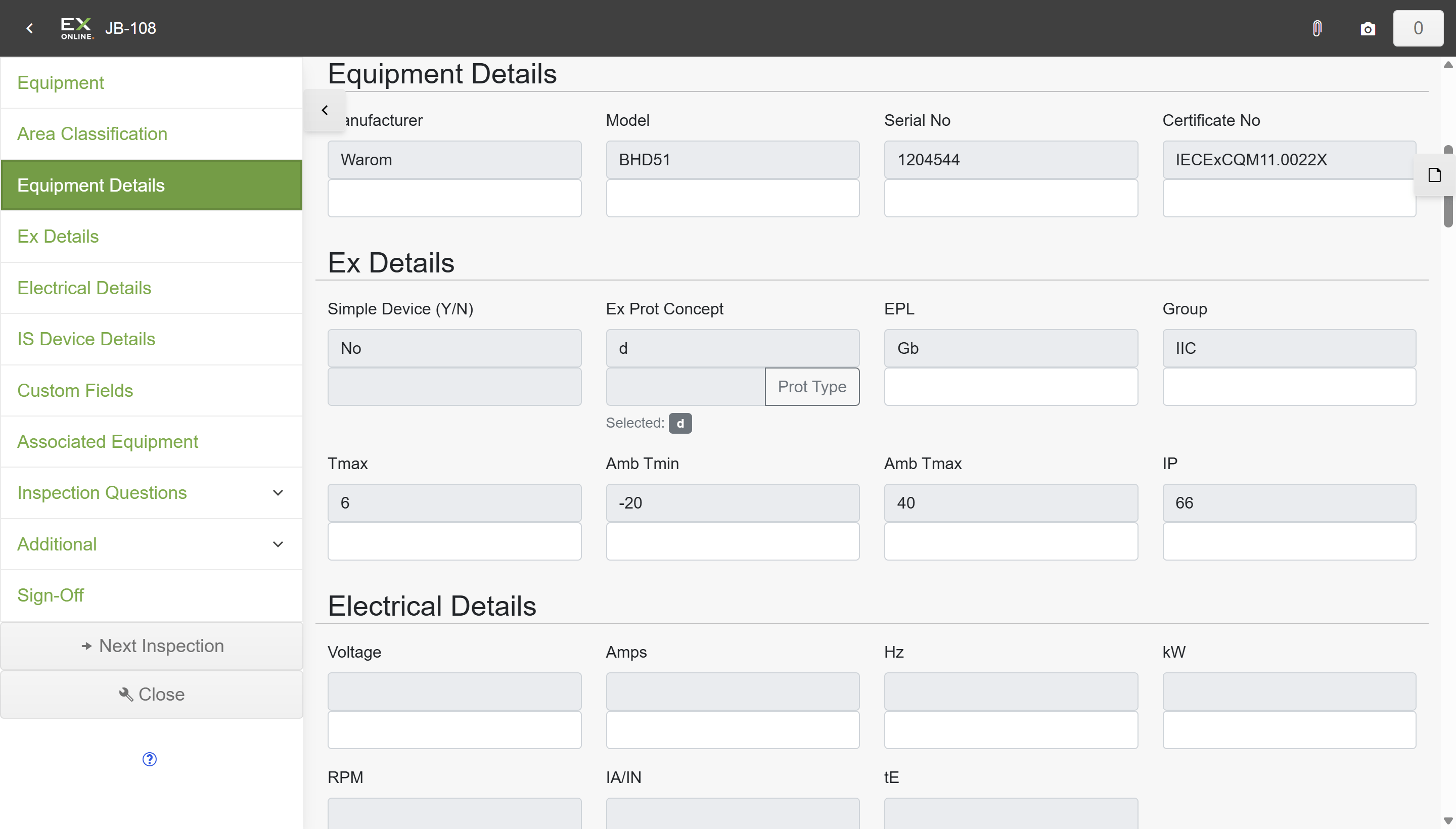Click the empty input under Amb Tmin -20

[x=733, y=541]
